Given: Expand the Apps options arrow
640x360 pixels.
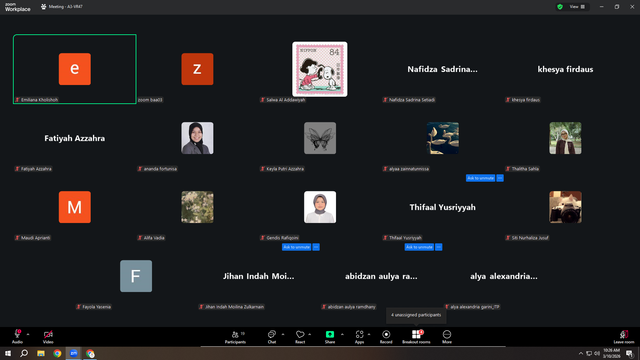Looking at the screenshot, I should click(369, 334).
